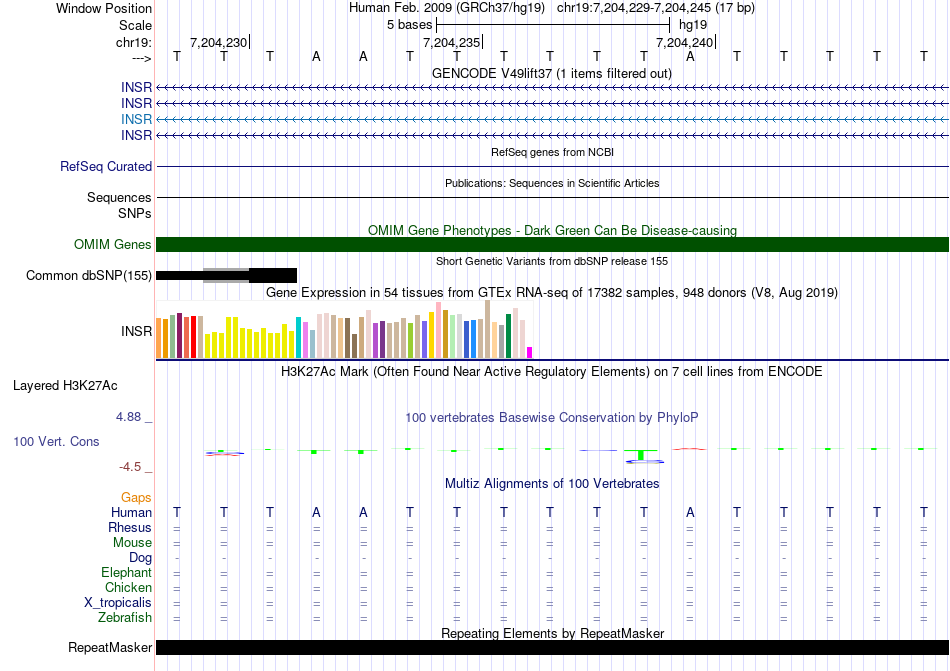Screen dimensions: 950x671
Task: Click the light-blue INSR transcript label
Action: pos(136,119)
